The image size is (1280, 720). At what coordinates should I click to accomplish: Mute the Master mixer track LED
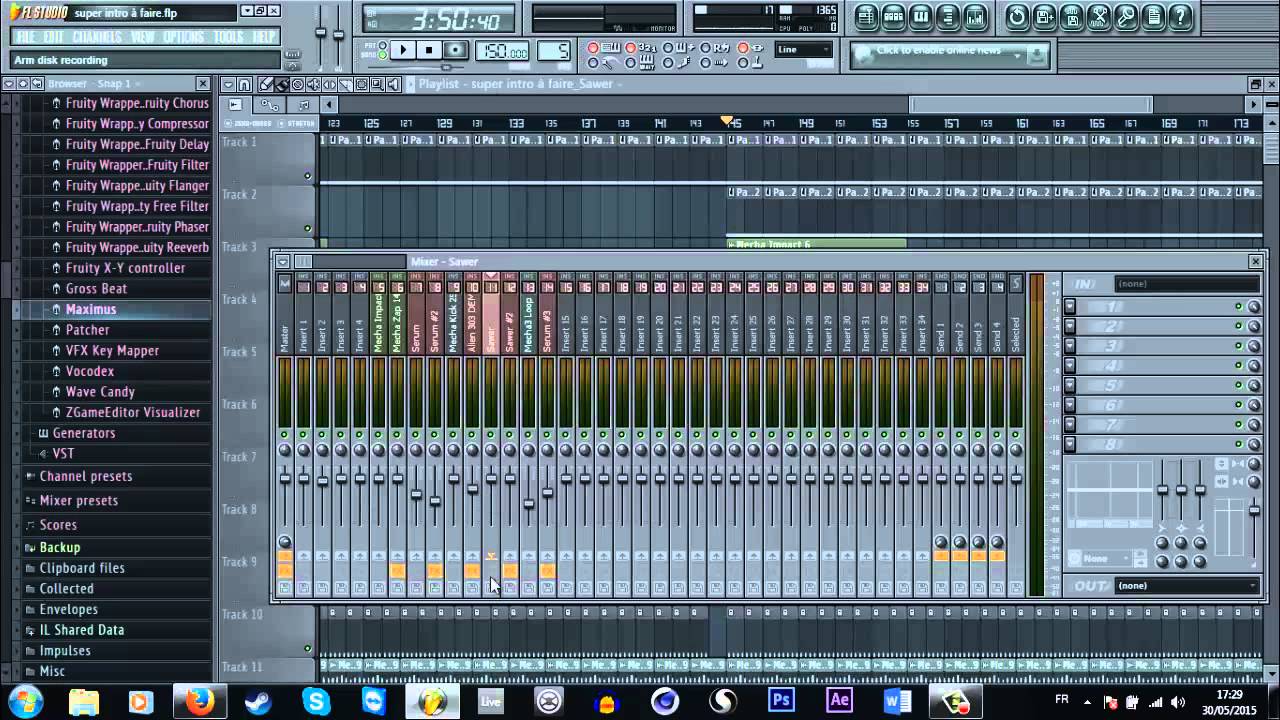tap(285, 435)
